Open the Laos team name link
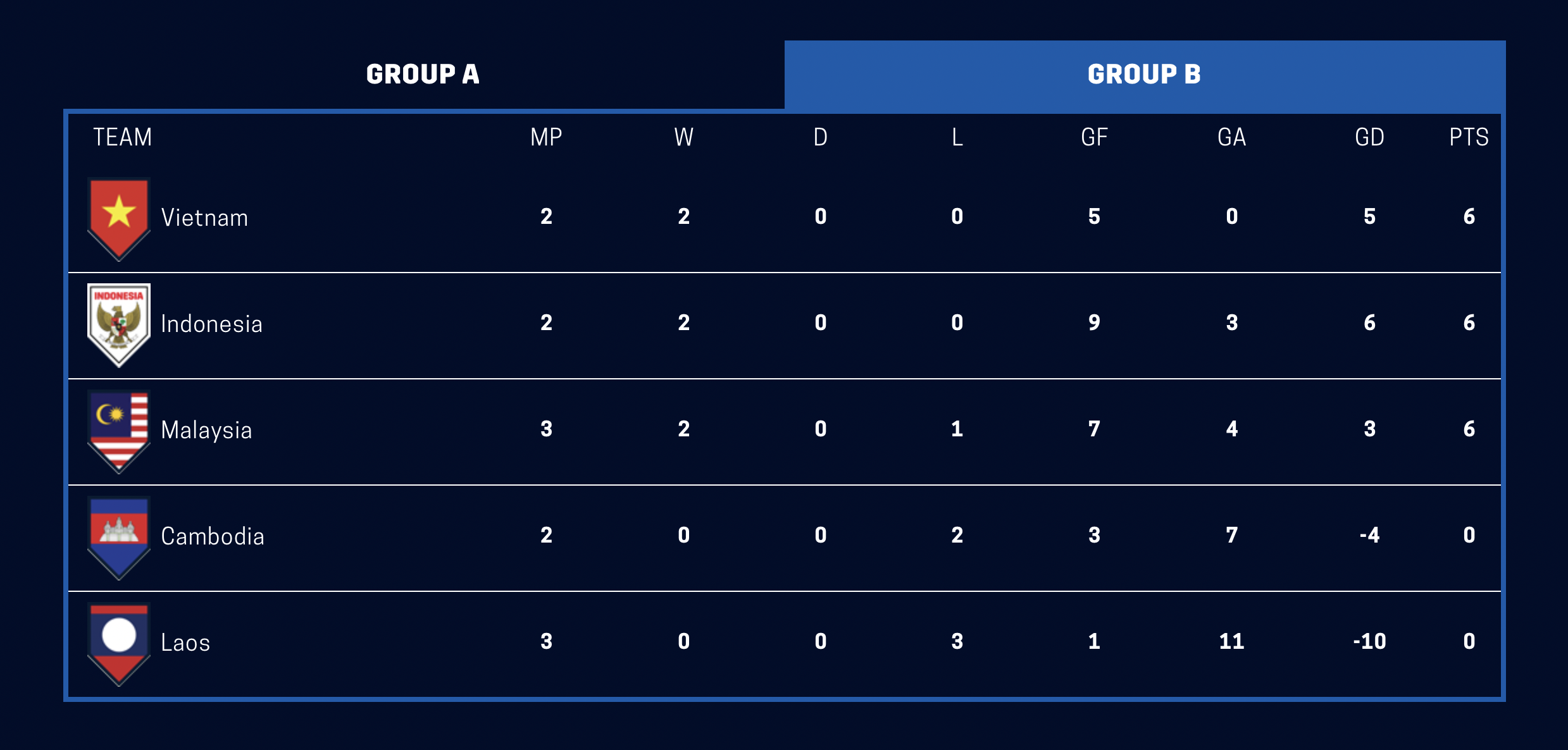The image size is (1568, 750). pyautogui.click(x=185, y=642)
